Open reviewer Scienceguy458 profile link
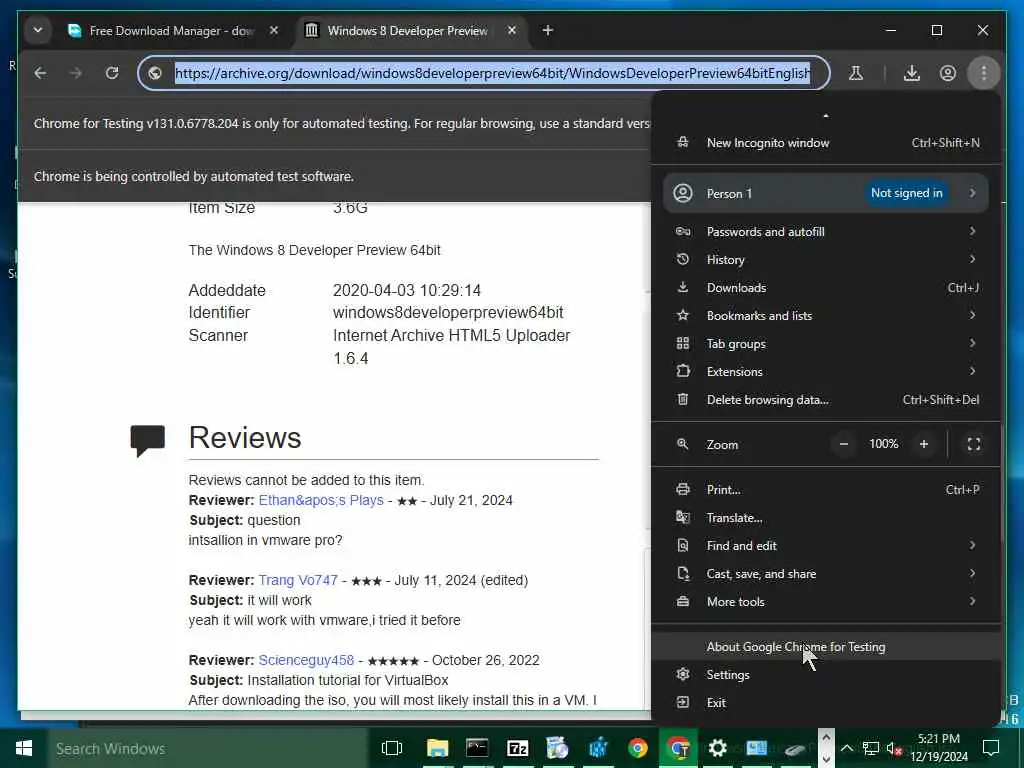 (x=306, y=660)
